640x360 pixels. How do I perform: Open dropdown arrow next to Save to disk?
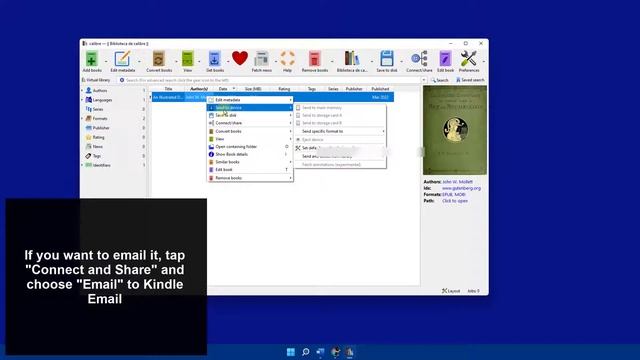pyautogui.click(x=402, y=61)
